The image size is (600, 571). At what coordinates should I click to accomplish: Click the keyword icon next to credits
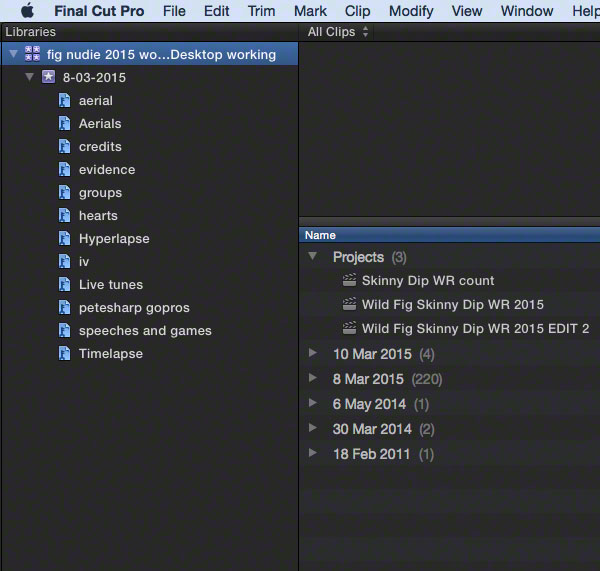coord(64,147)
